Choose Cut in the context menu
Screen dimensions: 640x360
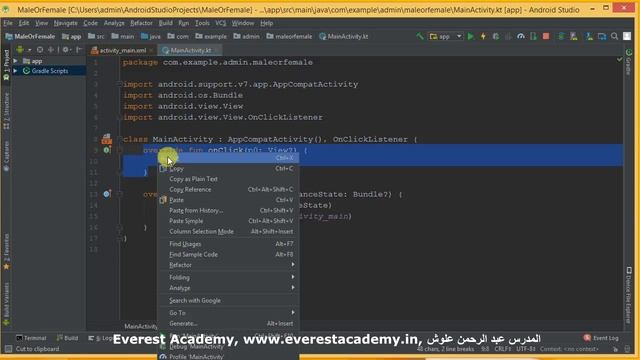tap(228, 158)
